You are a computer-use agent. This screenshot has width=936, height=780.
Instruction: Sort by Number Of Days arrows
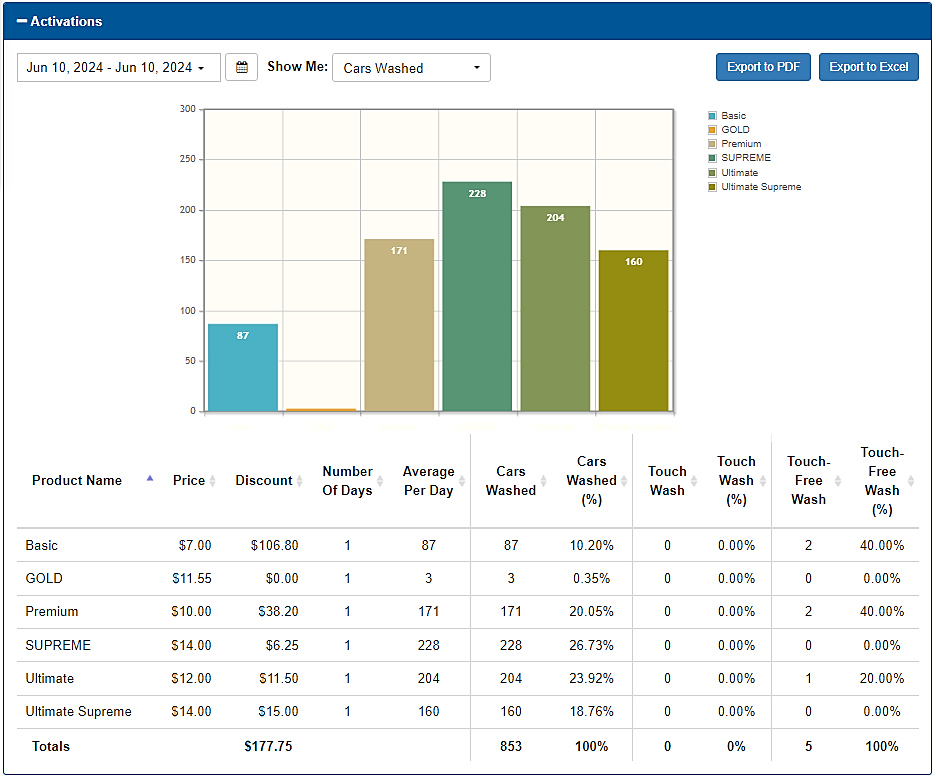[380, 481]
